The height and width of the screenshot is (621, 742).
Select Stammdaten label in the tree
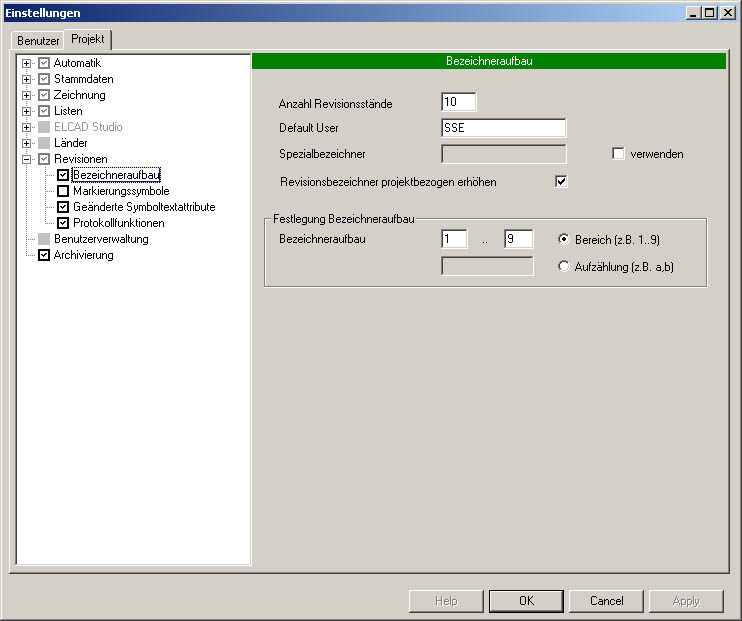coord(83,79)
